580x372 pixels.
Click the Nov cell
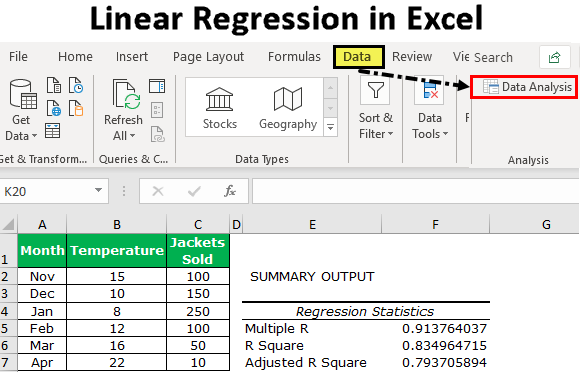42,276
